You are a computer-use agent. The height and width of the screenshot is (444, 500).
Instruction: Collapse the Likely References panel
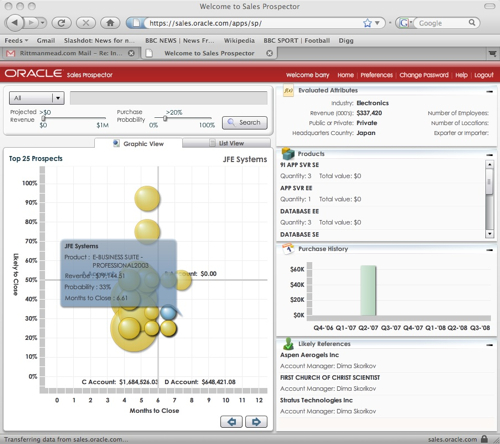489,345
